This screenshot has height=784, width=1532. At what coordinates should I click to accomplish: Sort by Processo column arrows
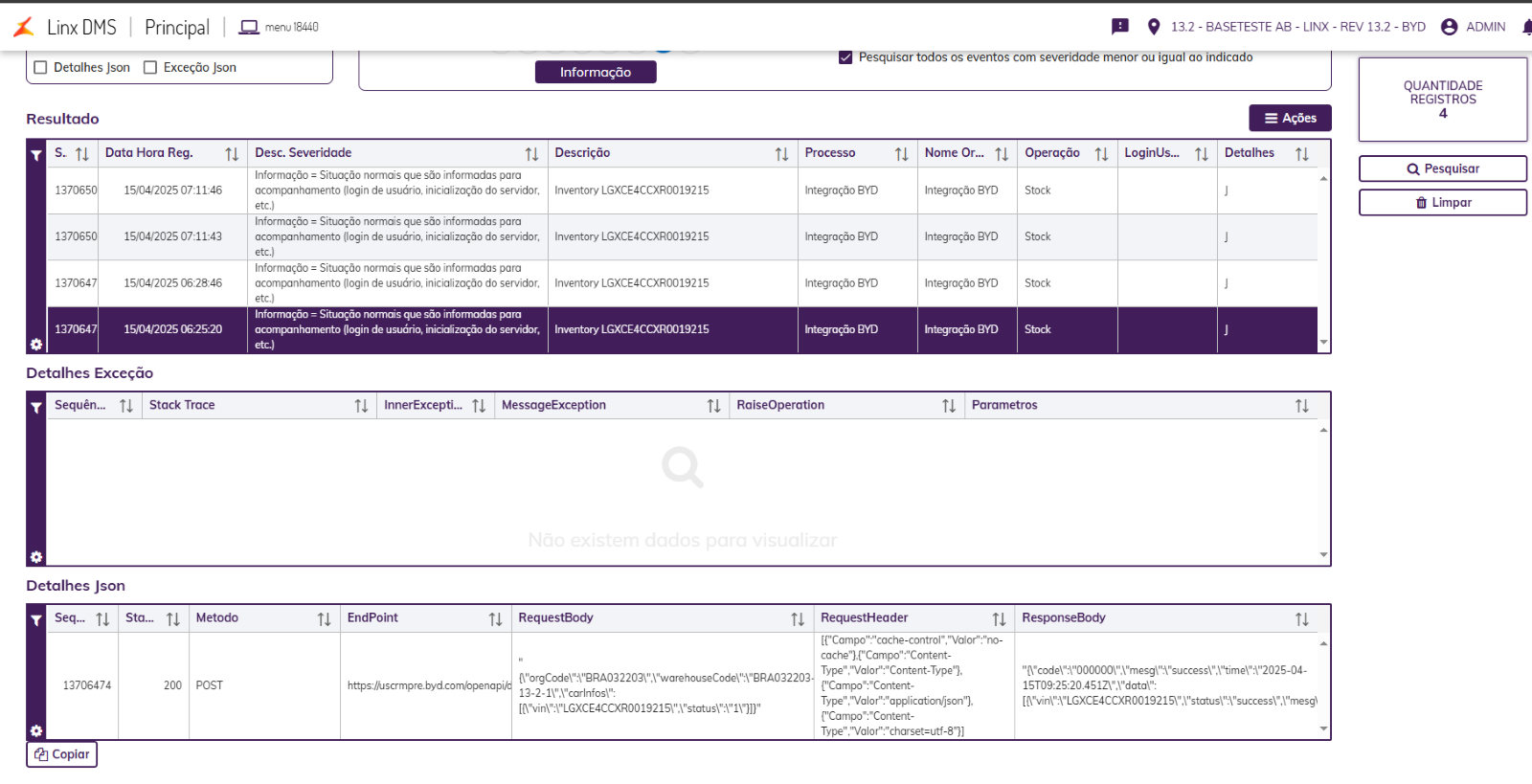pos(901,154)
